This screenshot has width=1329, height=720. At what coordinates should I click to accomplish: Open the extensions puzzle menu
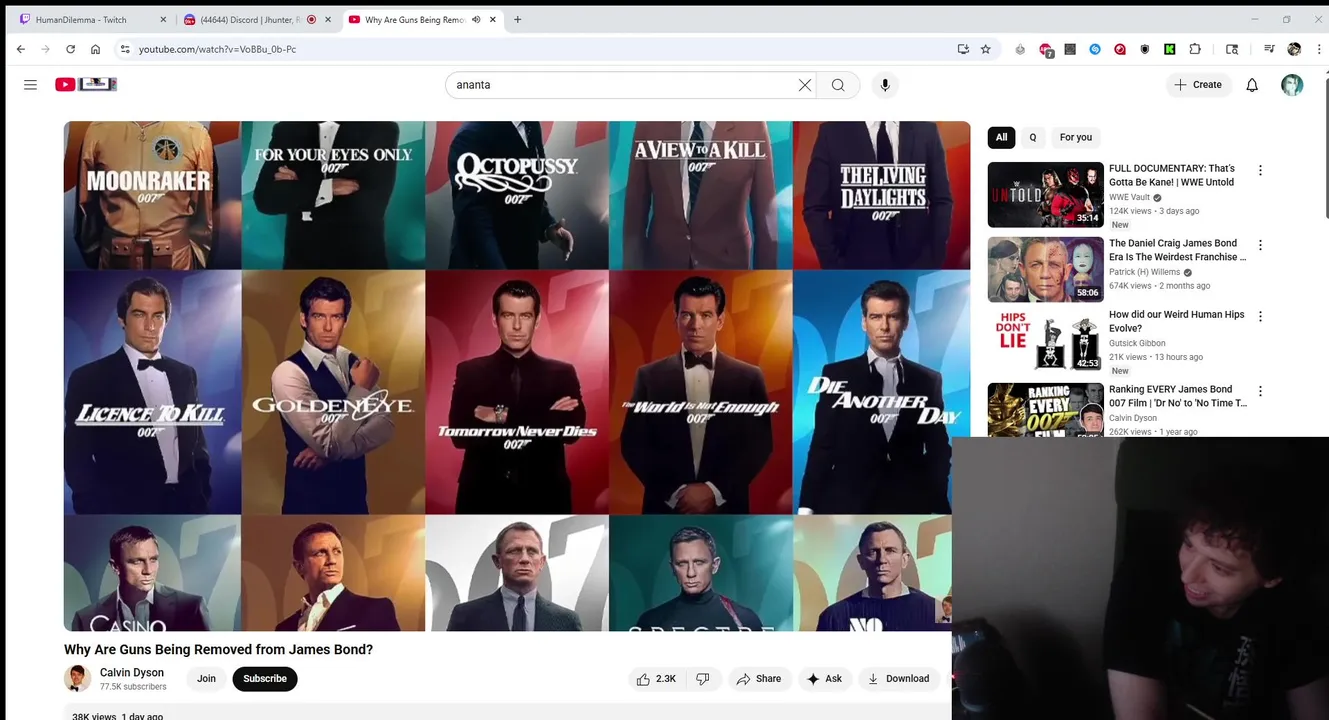point(1195,49)
